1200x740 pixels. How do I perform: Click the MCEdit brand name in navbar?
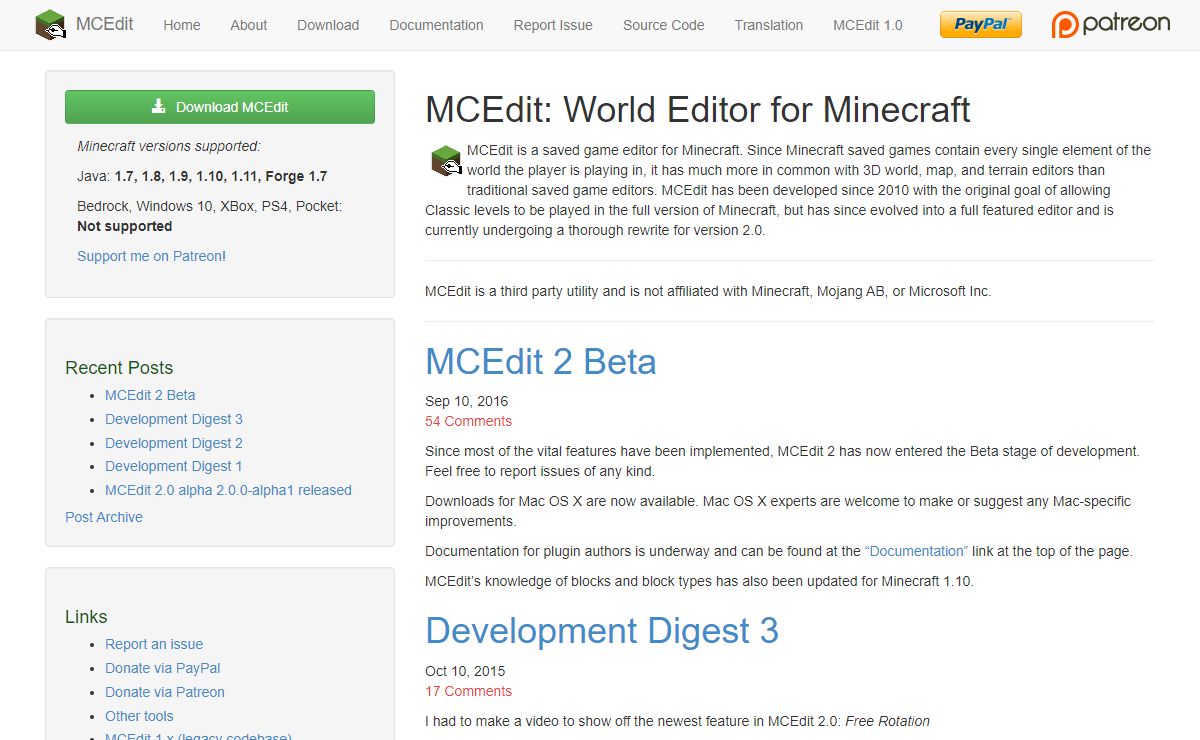pos(104,24)
